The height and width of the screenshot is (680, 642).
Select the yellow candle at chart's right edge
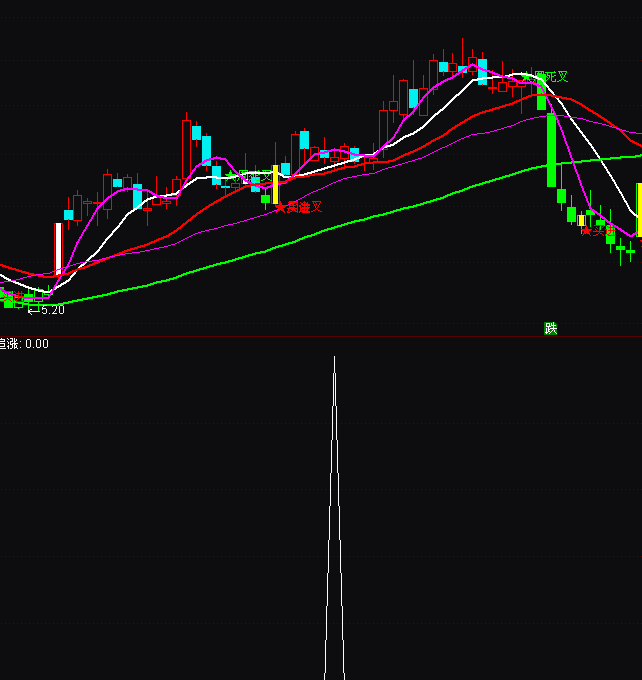pyautogui.click(x=638, y=210)
